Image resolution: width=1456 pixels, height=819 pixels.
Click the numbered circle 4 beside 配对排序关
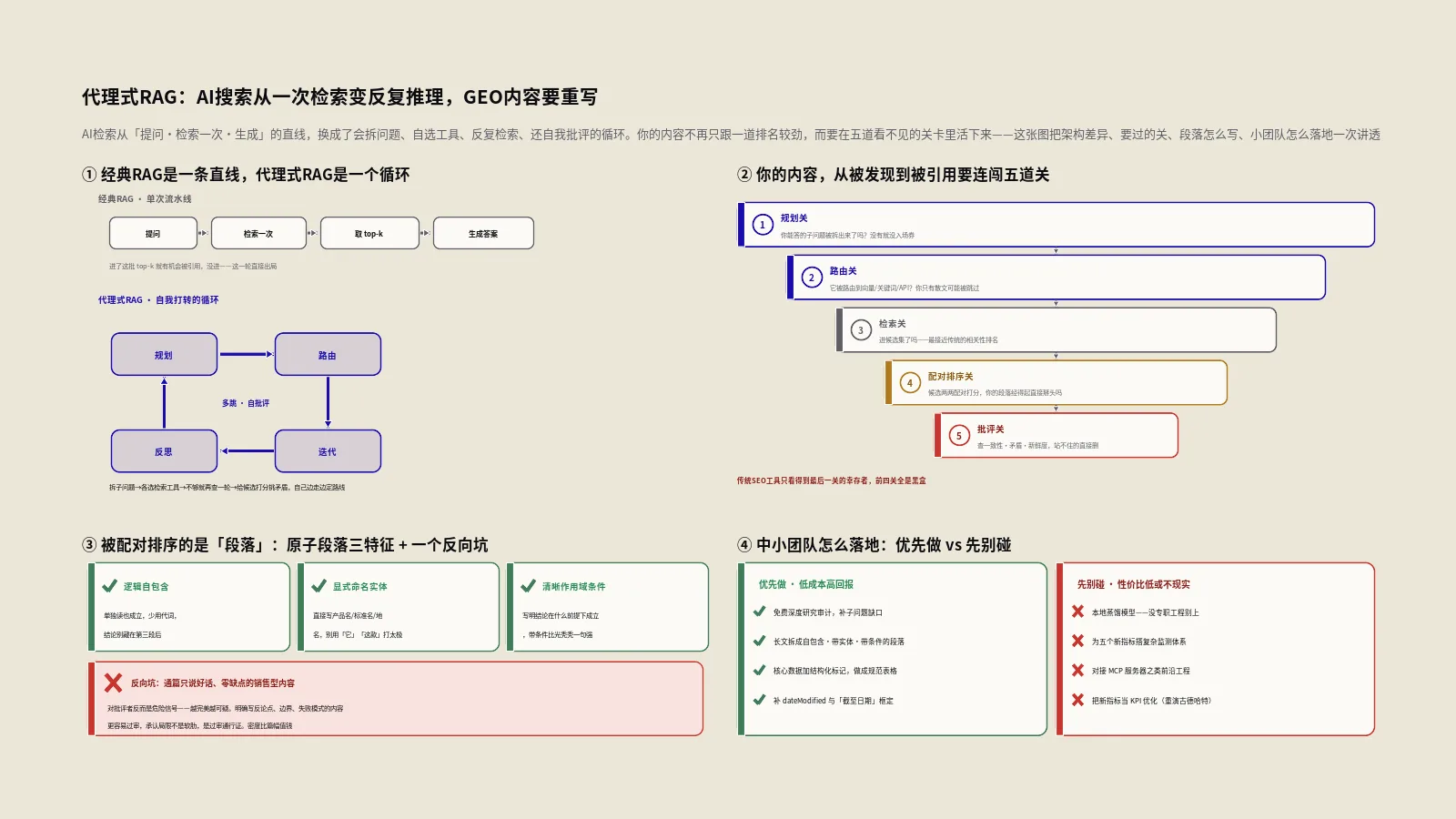[910, 383]
